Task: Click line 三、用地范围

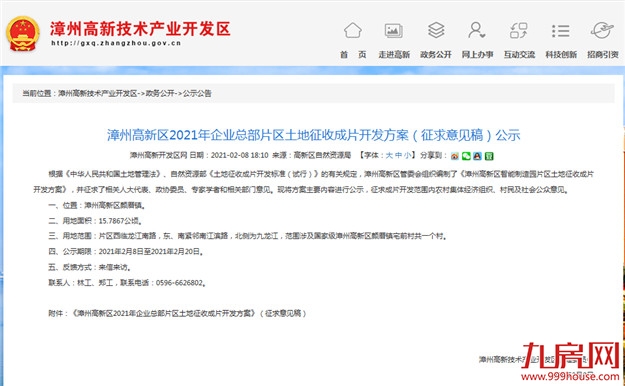Action: click(247, 236)
